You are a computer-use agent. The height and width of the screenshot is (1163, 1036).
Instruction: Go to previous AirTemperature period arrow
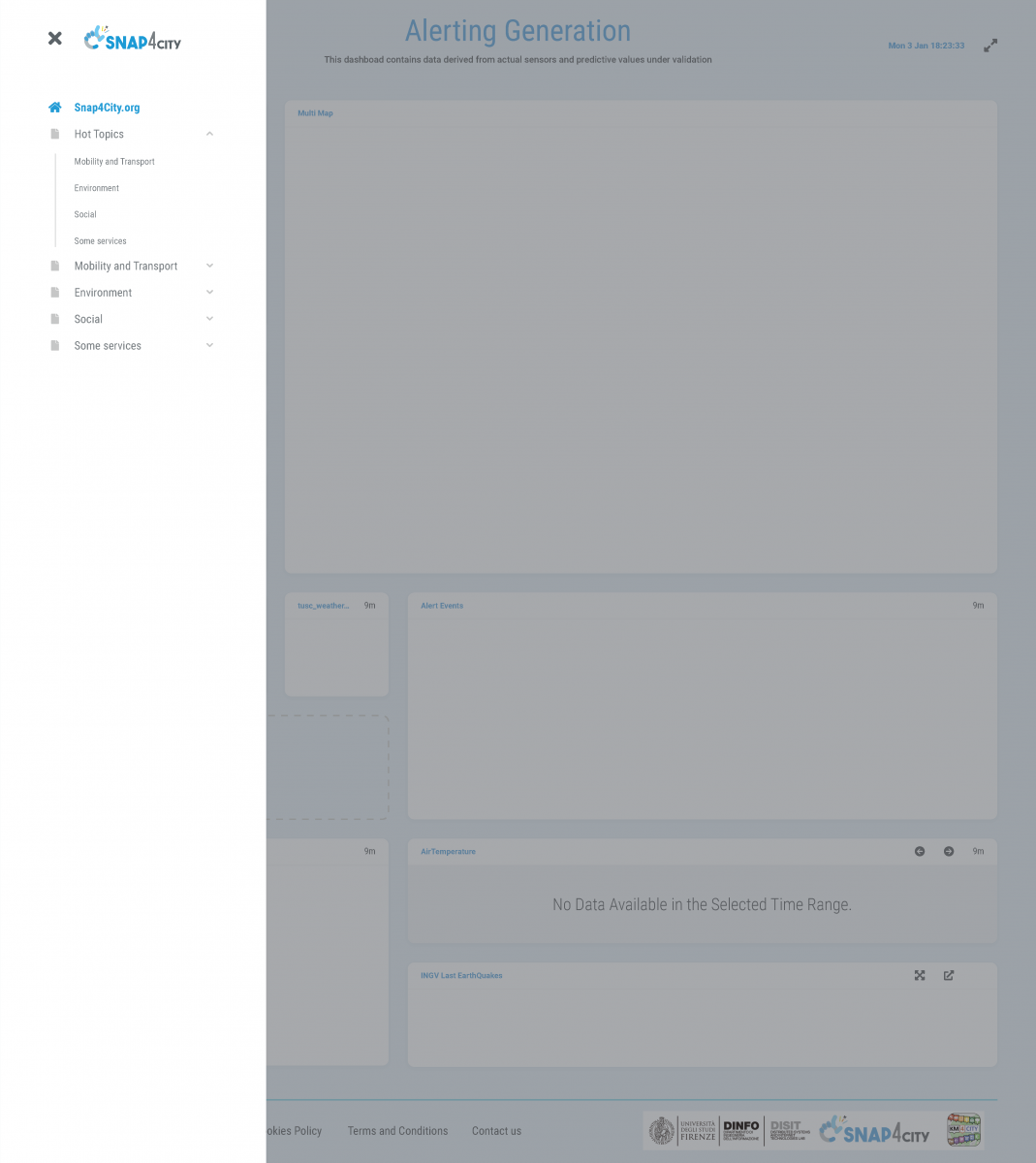920,851
